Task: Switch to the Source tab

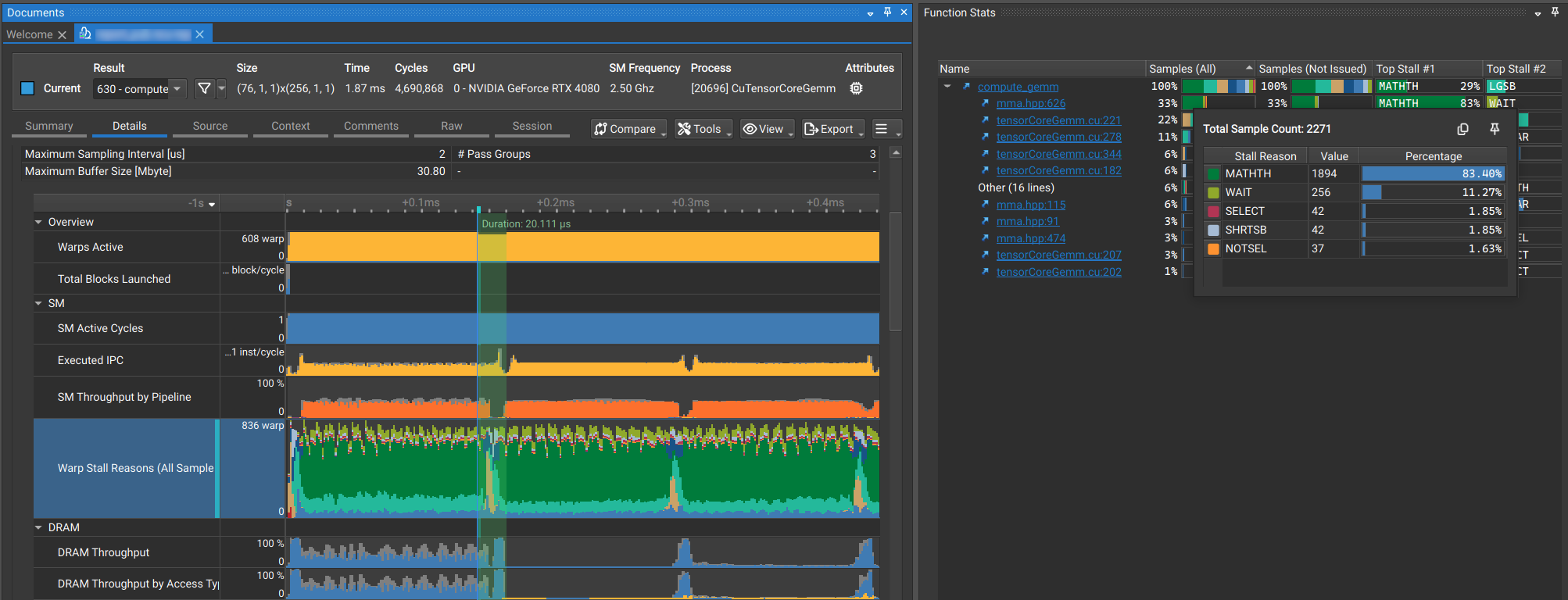Action: pyautogui.click(x=210, y=126)
